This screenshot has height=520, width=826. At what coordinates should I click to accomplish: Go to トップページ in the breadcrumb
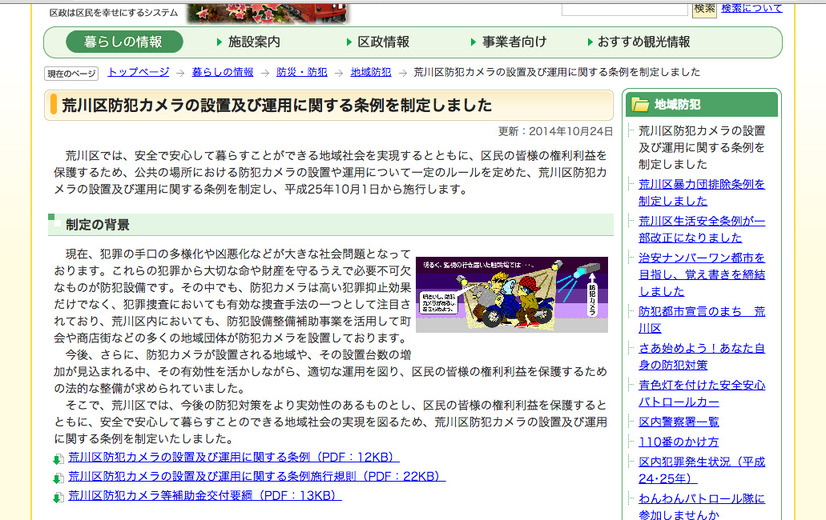[x=138, y=73]
